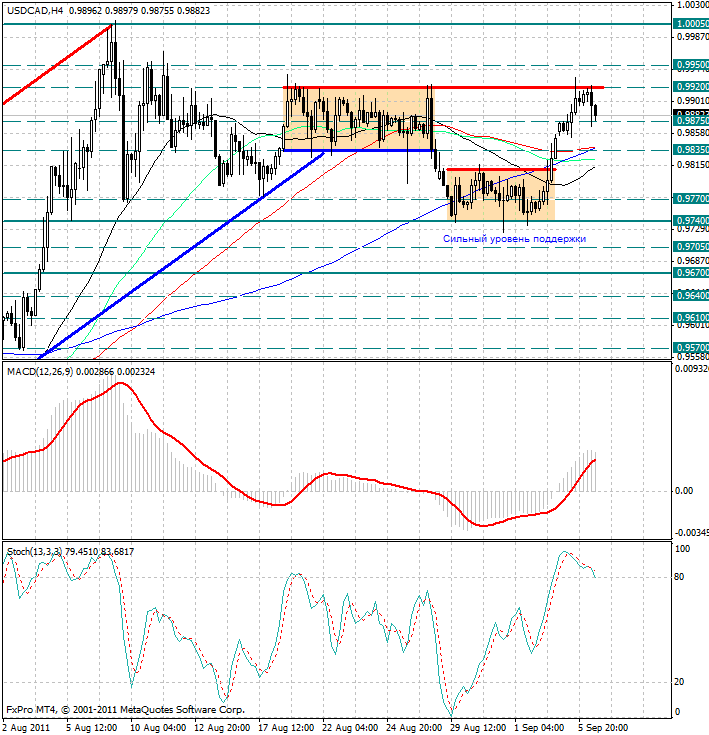This screenshot has width=709, height=735.
Task: Click the 0.9950 price level label
Action: pos(691,65)
